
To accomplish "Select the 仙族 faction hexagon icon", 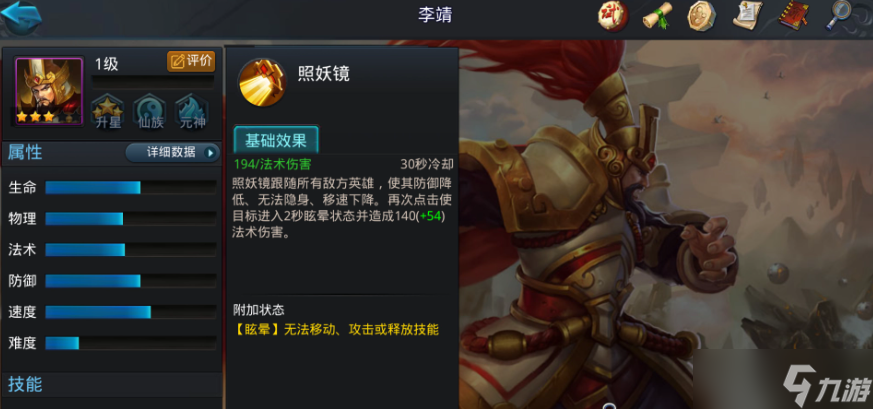I will click(150, 111).
